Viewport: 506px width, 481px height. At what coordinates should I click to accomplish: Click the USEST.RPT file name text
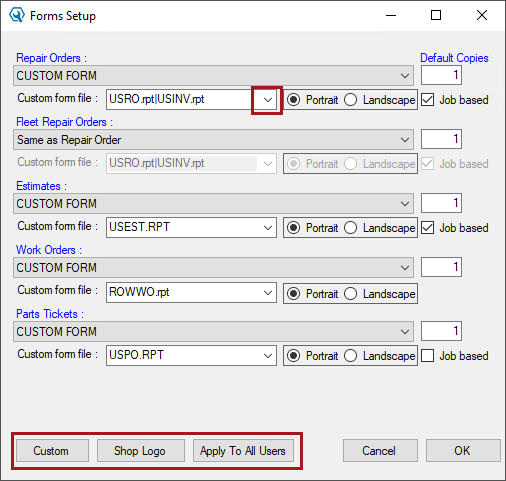tap(140, 227)
